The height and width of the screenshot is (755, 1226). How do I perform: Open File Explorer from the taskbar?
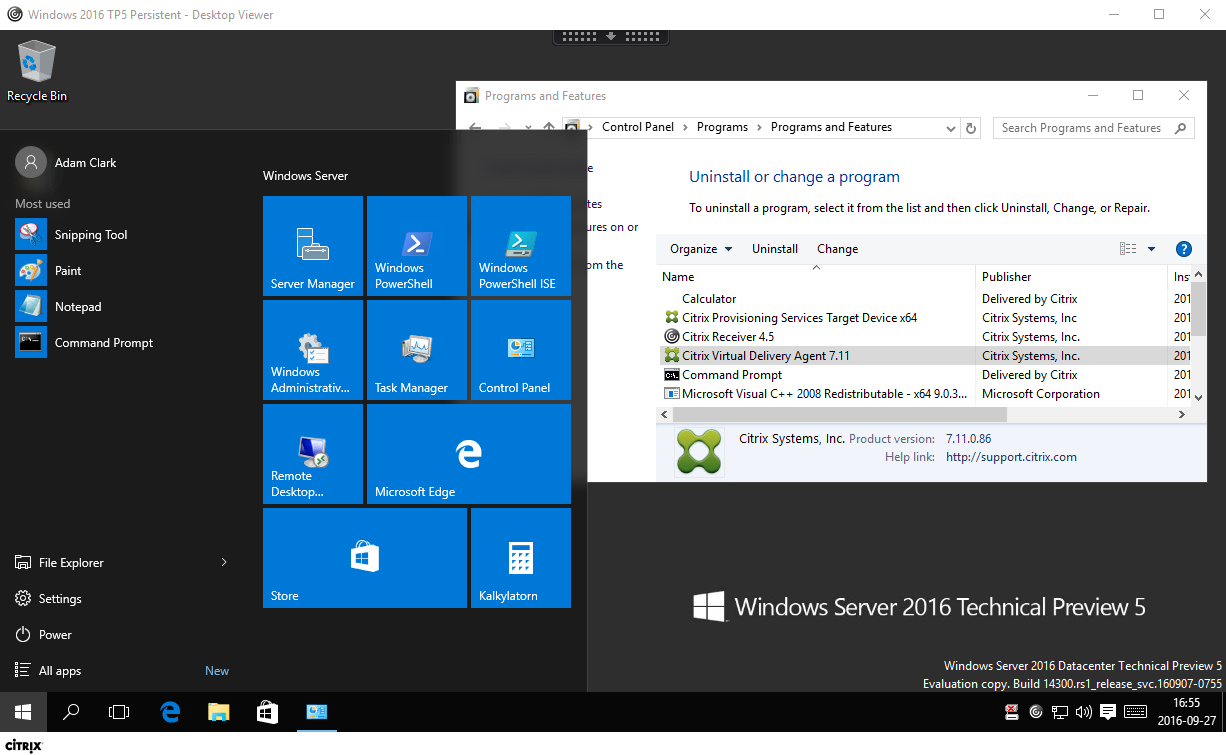click(x=218, y=712)
